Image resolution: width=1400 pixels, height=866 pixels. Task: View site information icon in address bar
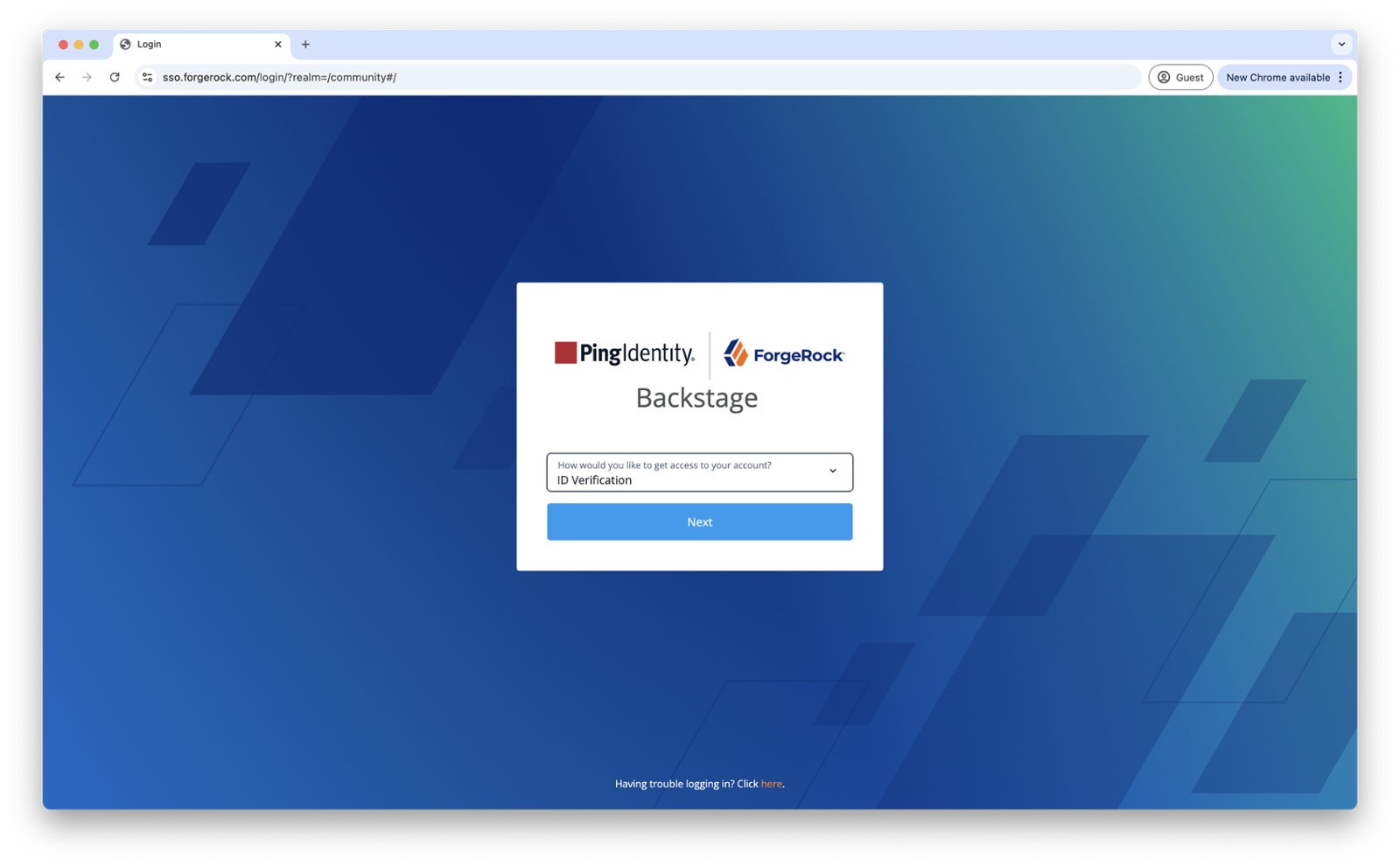point(147,77)
